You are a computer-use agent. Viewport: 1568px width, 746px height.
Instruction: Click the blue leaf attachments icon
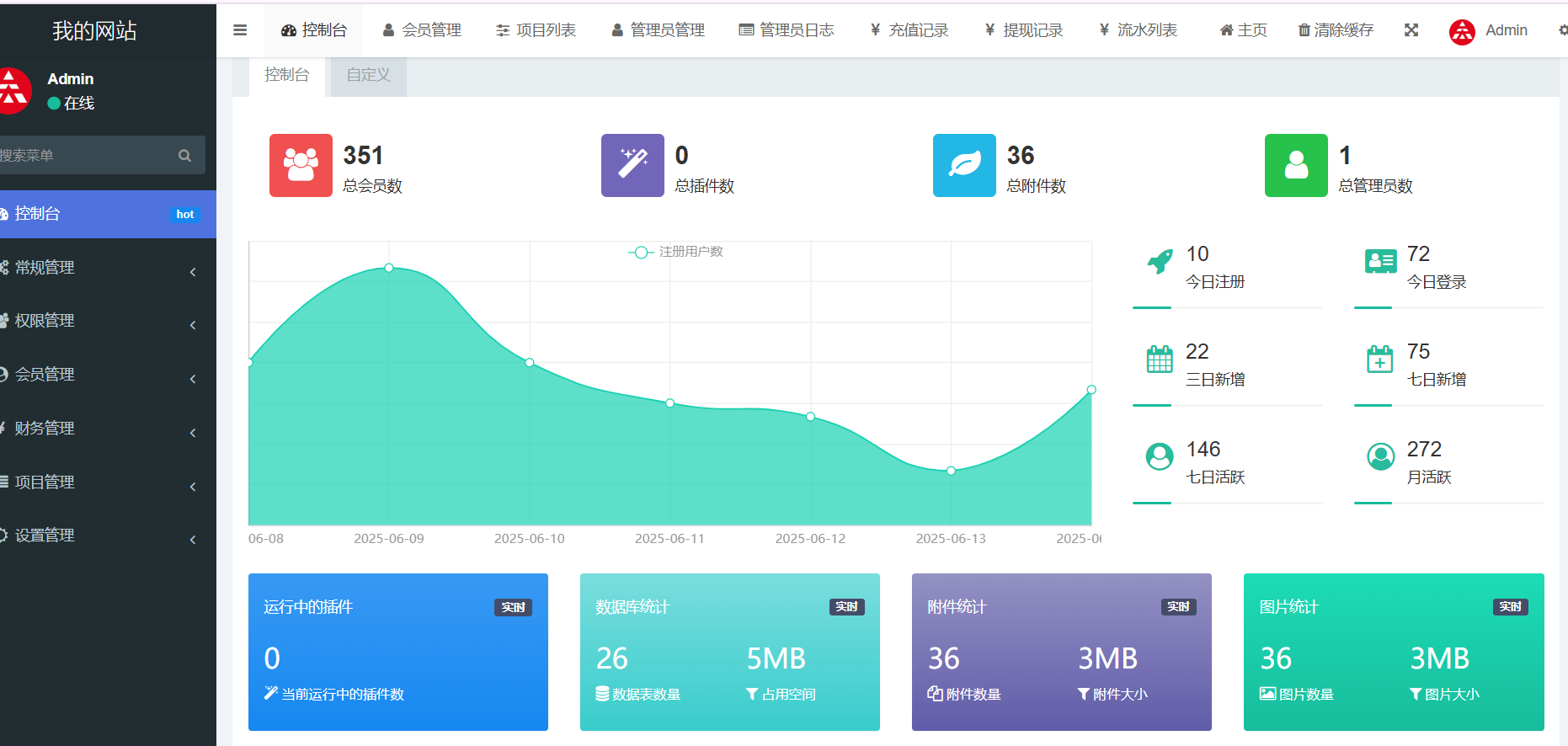(964, 165)
